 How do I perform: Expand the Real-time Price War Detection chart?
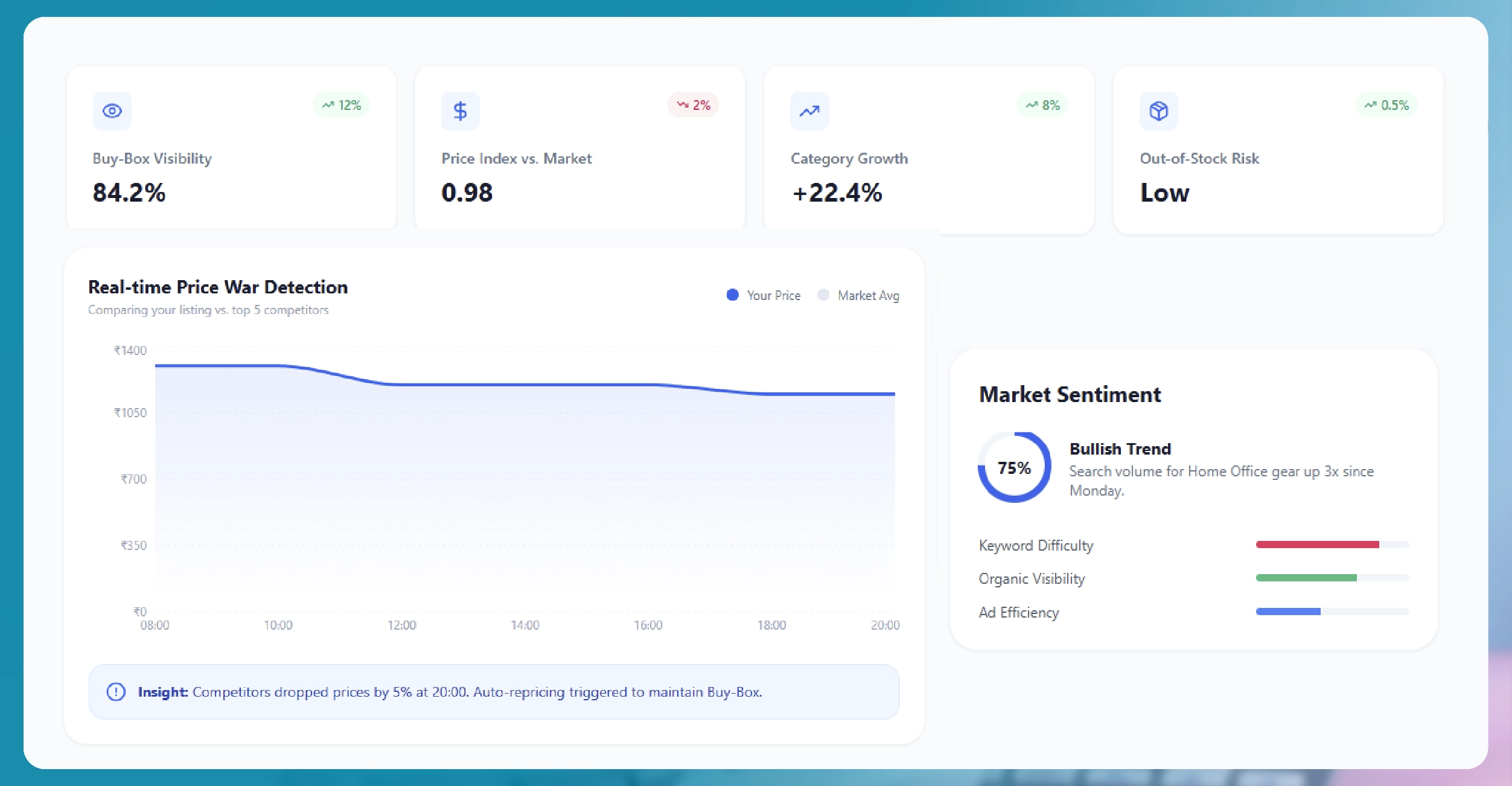click(218, 287)
